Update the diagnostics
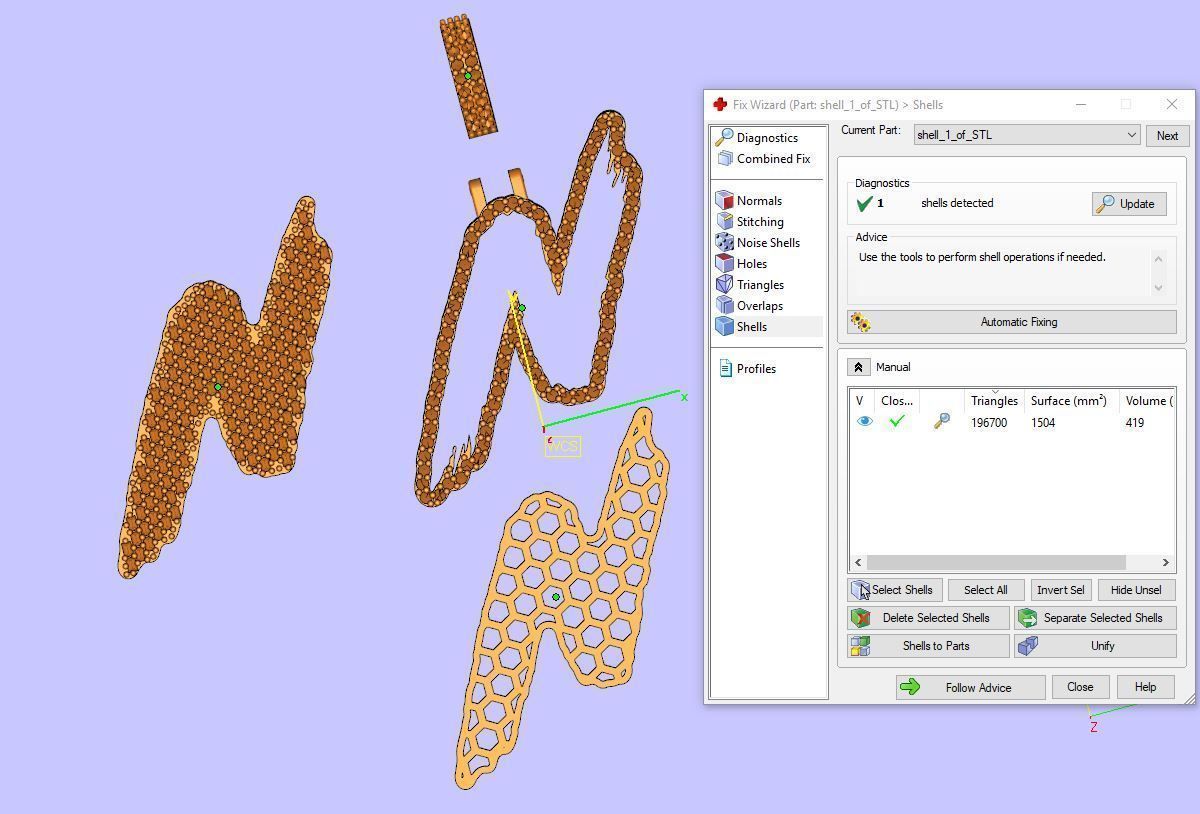 [1128, 204]
